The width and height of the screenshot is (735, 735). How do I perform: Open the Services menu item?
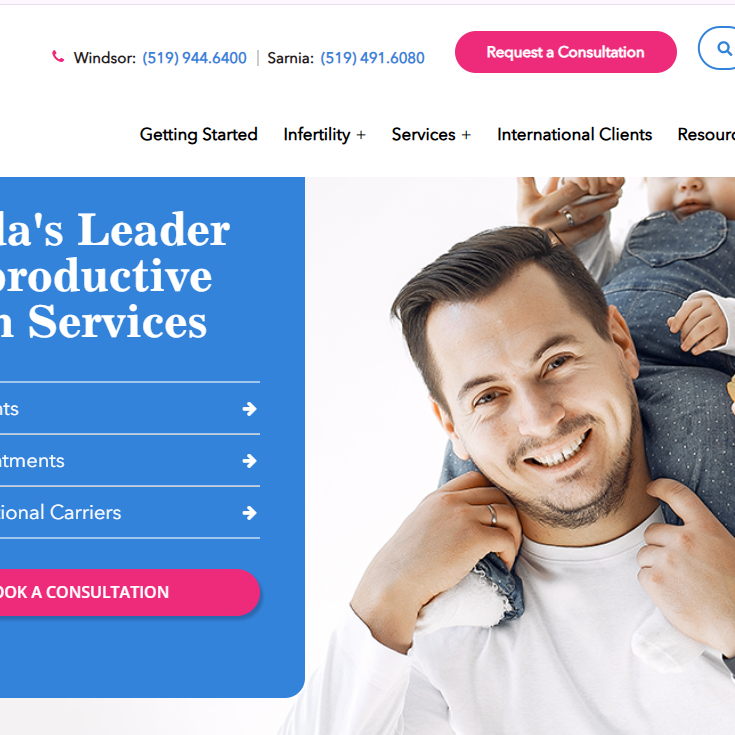point(423,135)
